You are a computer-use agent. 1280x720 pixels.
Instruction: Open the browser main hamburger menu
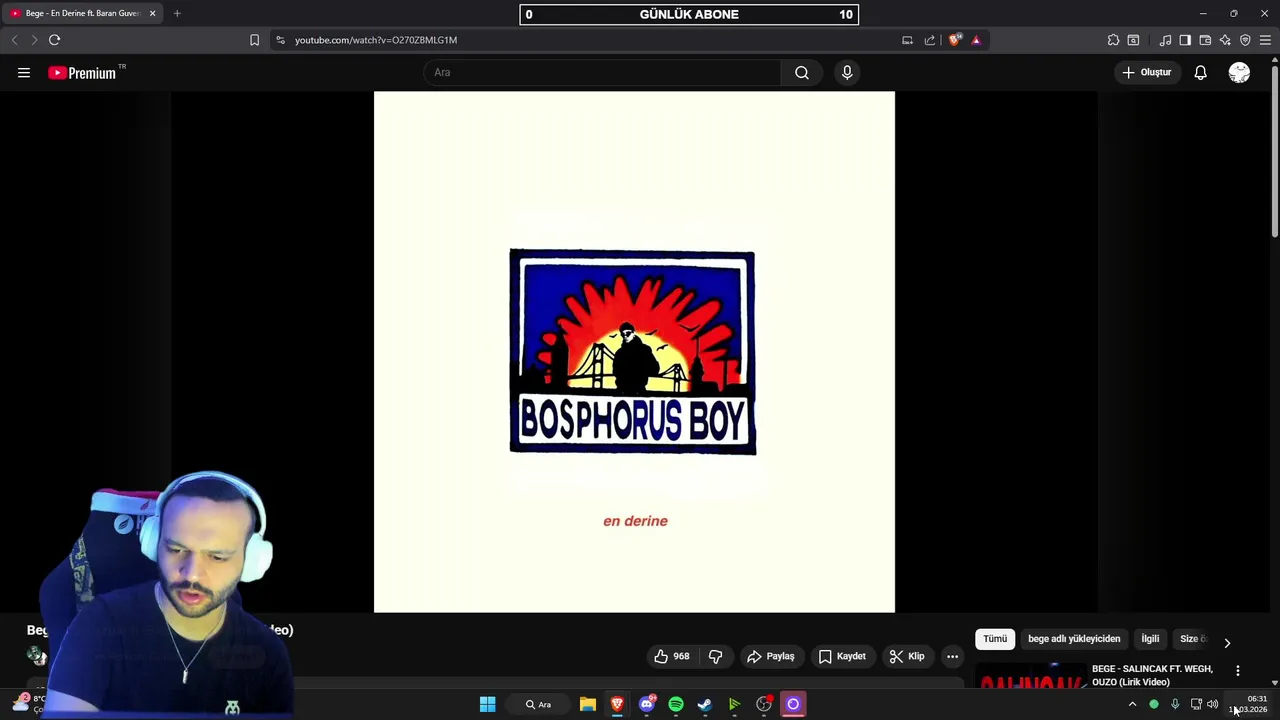pyautogui.click(x=1265, y=40)
